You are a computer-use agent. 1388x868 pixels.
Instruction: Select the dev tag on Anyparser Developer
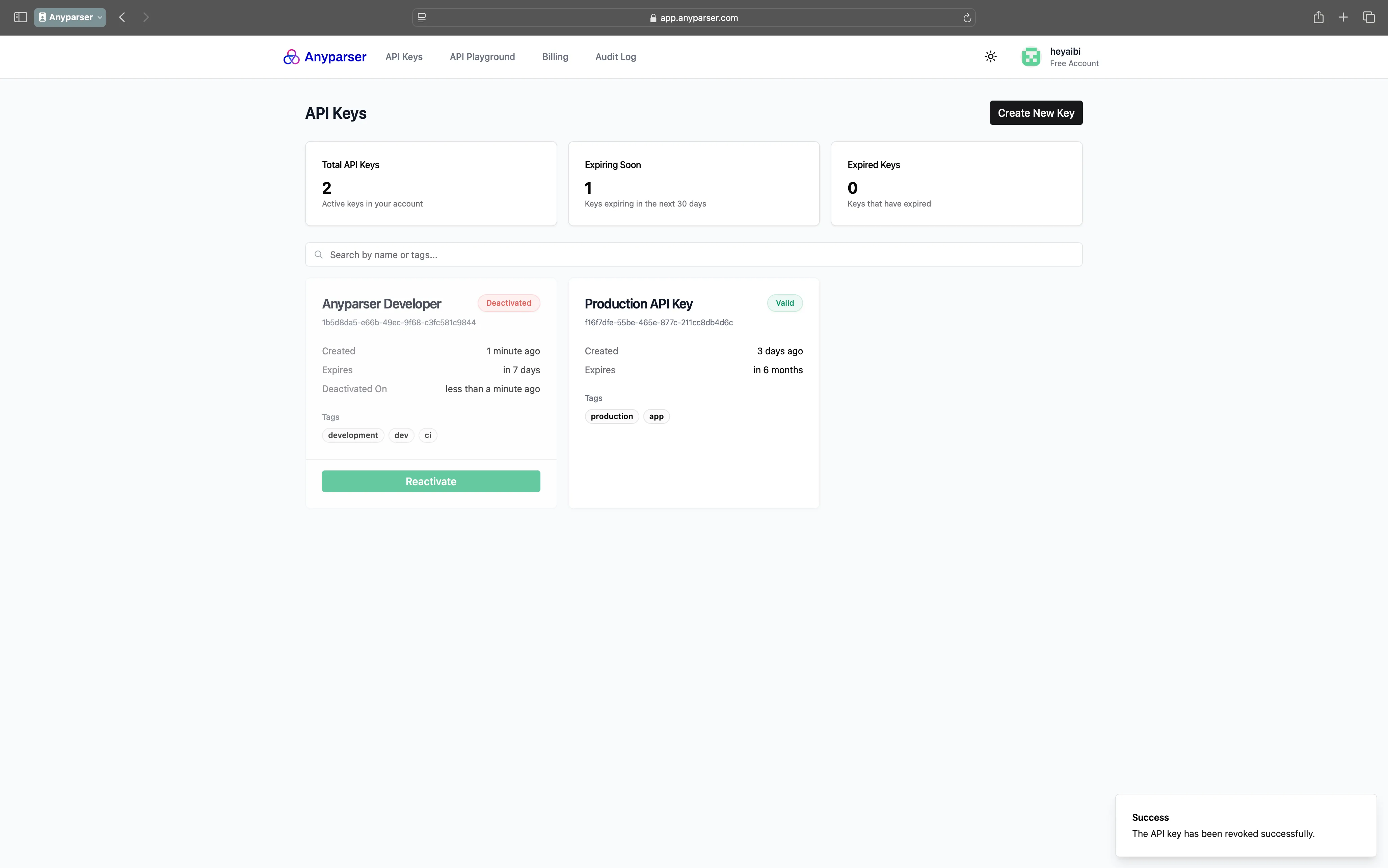coord(401,435)
